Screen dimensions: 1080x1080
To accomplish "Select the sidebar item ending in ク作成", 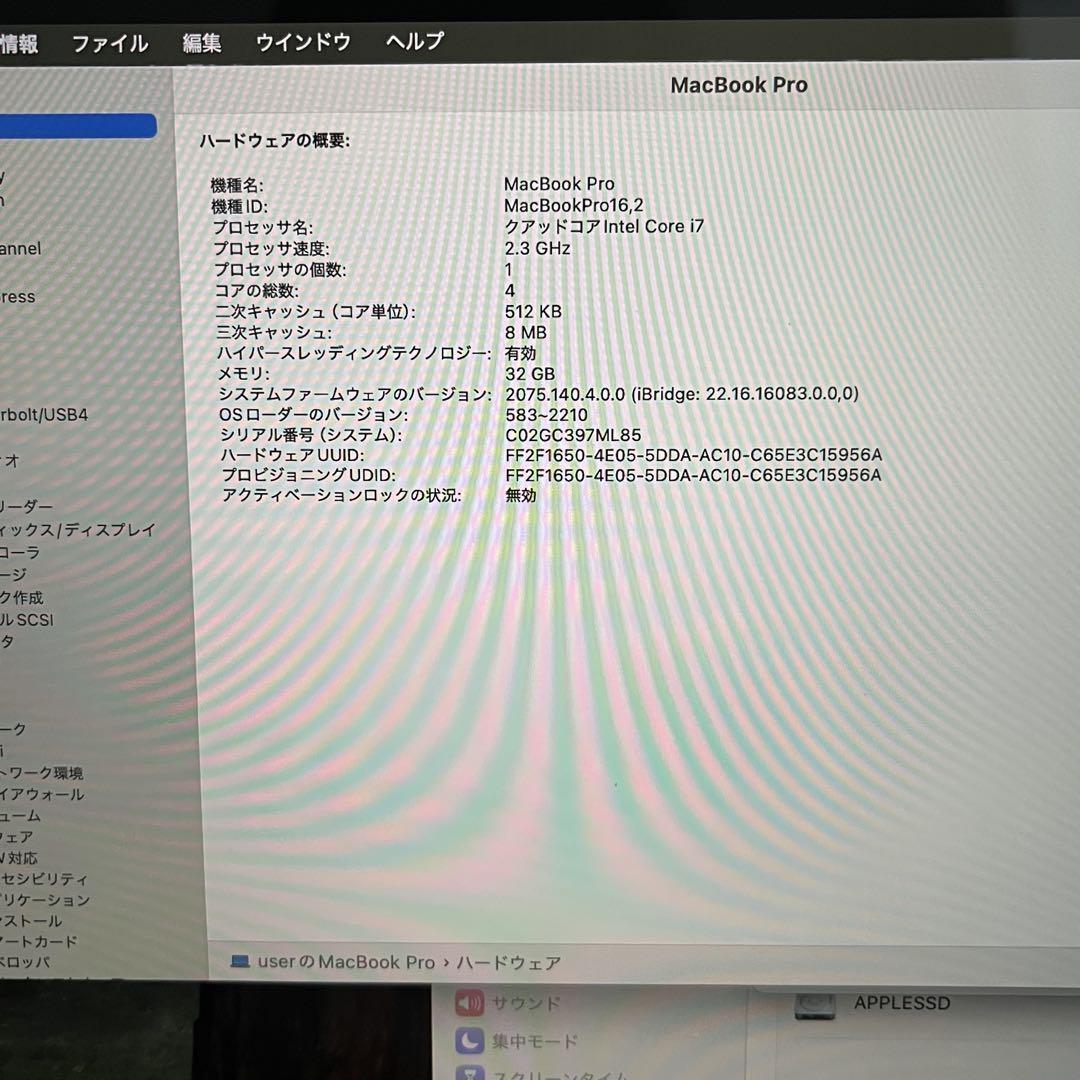I will pyautogui.click(x=21, y=597).
